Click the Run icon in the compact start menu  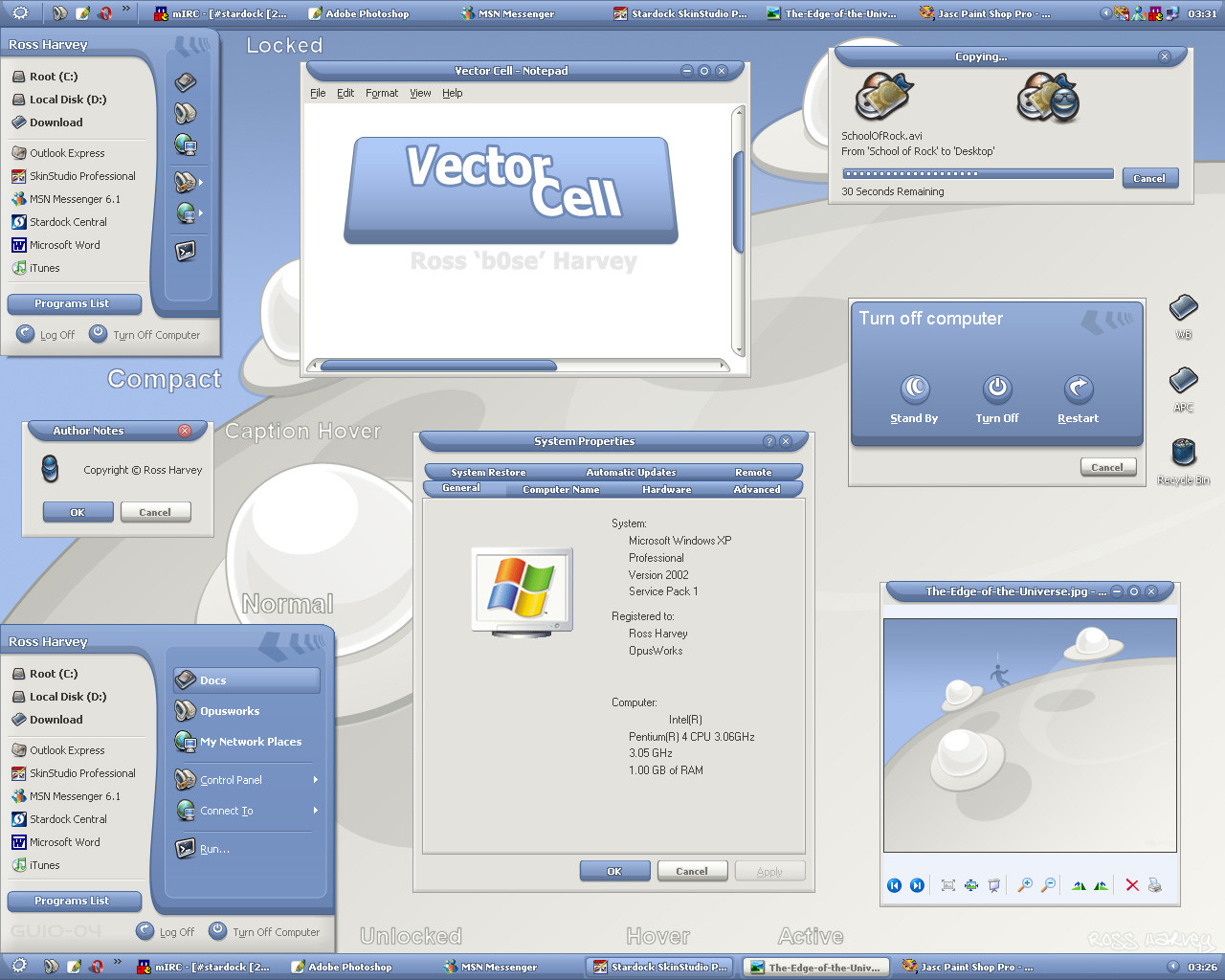click(186, 251)
